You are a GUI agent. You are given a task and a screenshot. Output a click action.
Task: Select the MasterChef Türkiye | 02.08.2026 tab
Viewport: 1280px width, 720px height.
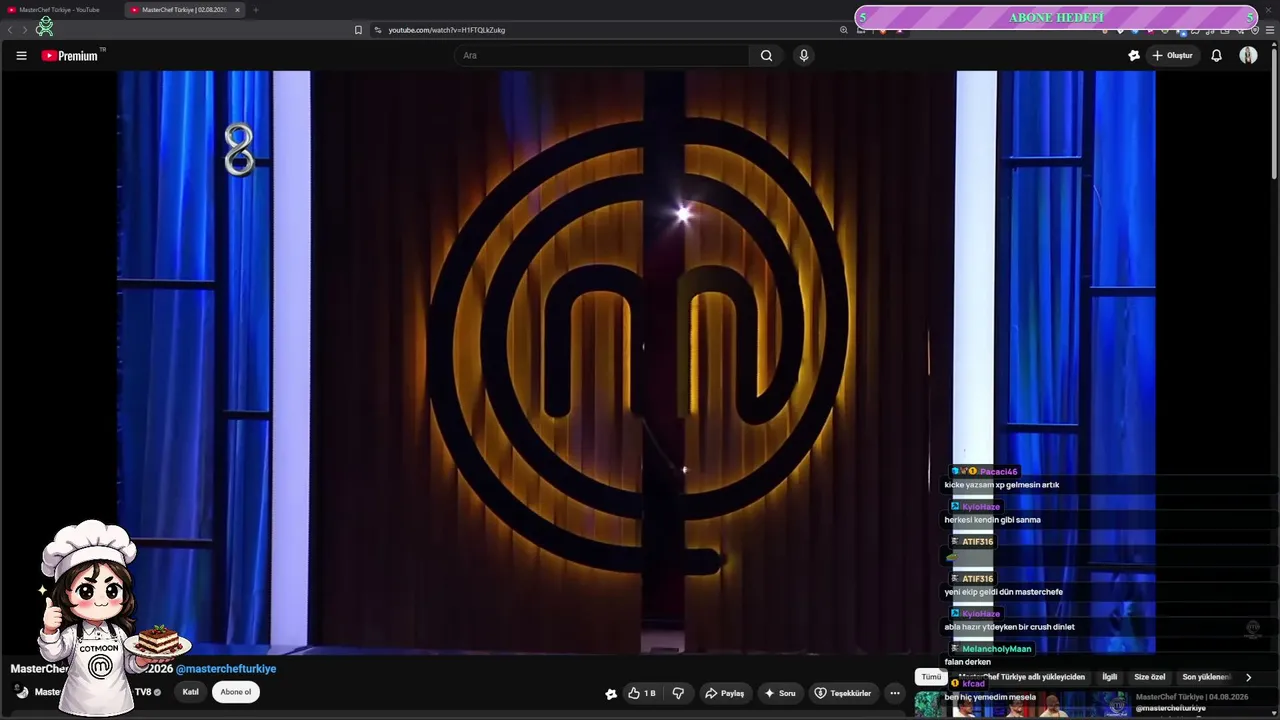pyautogui.click(x=185, y=10)
